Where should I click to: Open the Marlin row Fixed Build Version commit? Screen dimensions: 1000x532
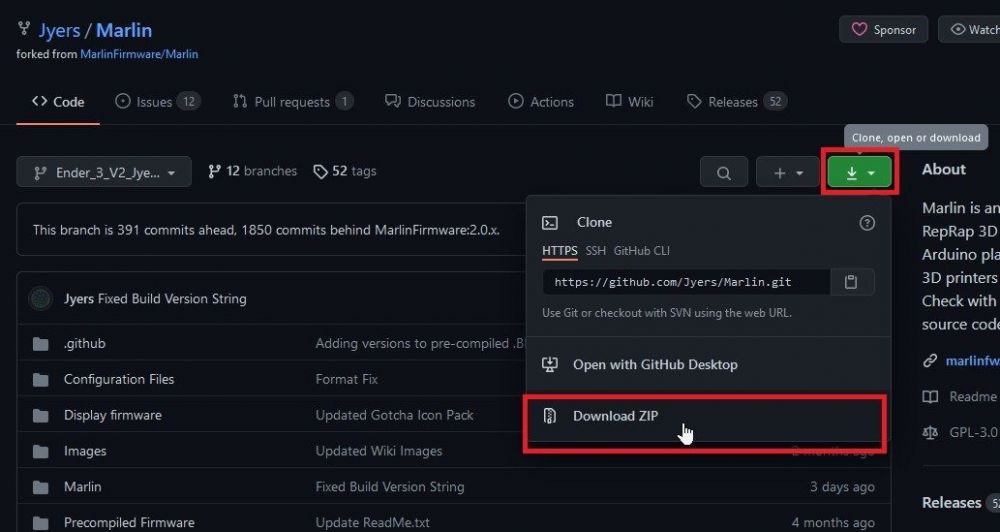(390, 487)
